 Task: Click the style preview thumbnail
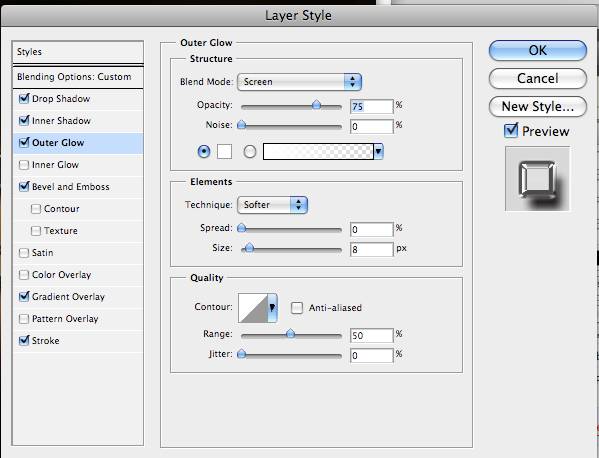[537, 178]
